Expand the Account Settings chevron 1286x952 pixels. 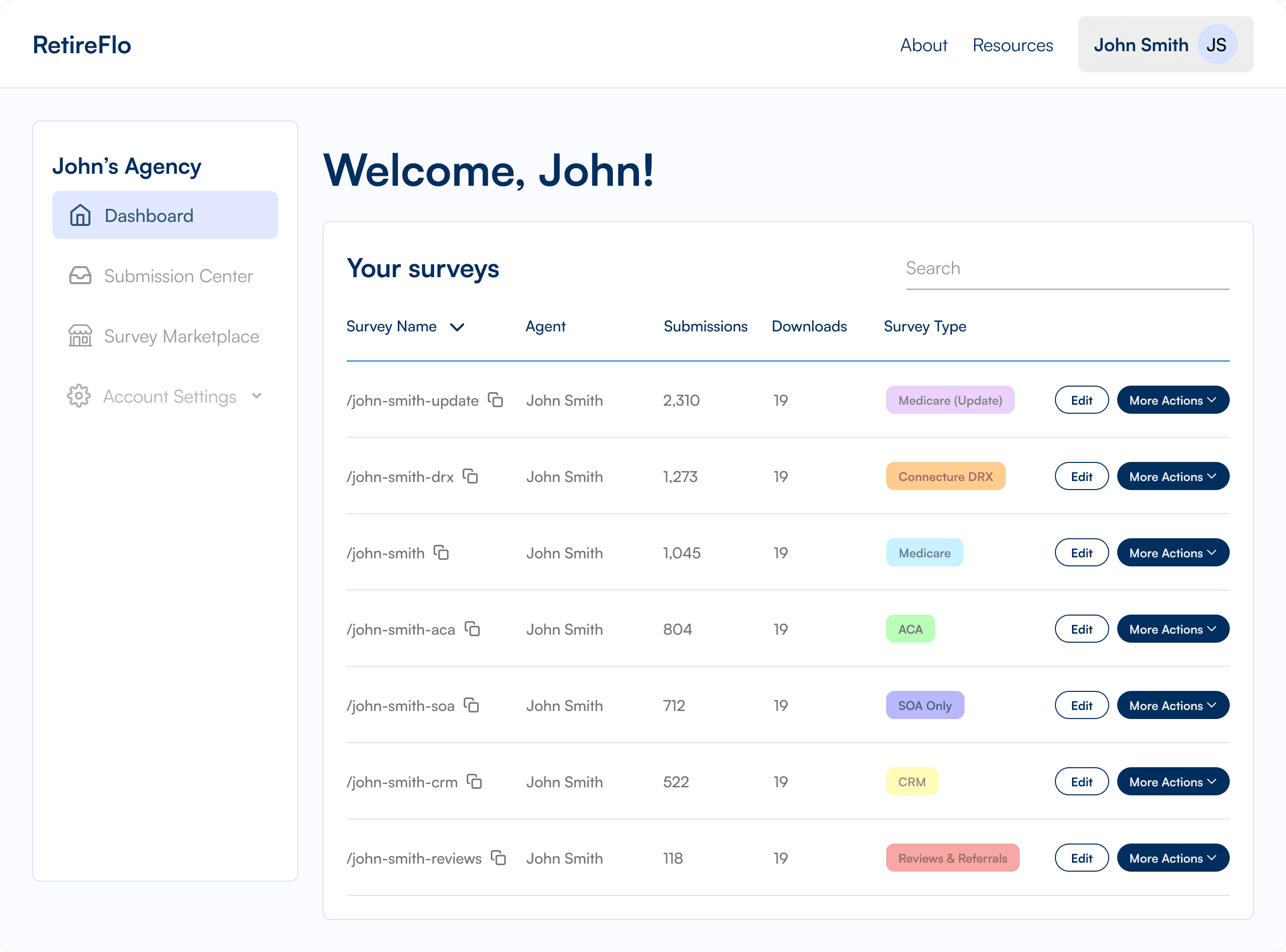pos(257,396)
